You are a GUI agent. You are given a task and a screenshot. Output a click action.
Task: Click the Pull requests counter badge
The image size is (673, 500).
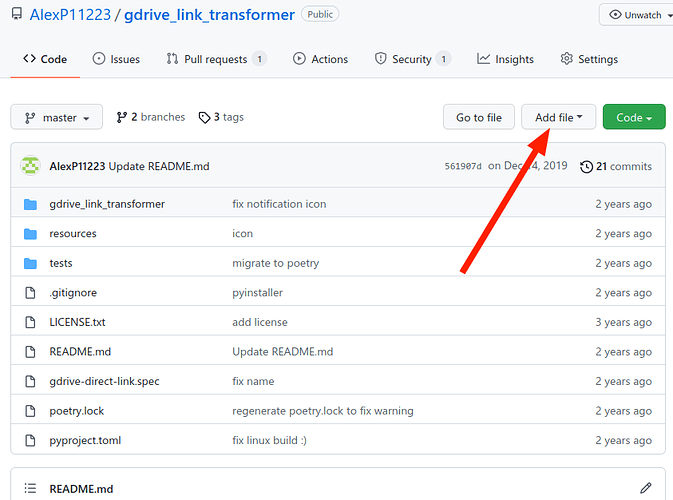pos(260,59)
